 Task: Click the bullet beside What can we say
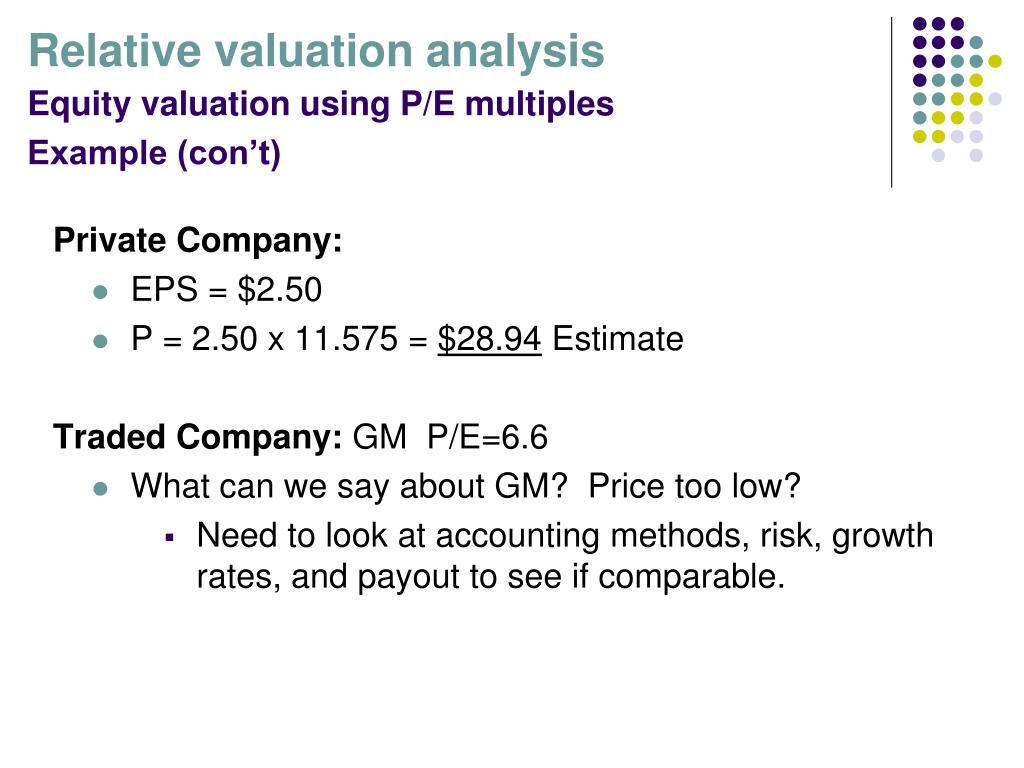click(x=99, y=489)
